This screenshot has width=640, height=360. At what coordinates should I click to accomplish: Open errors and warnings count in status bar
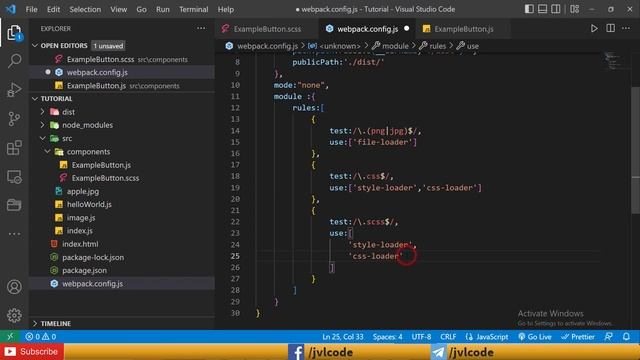[40, 337]
